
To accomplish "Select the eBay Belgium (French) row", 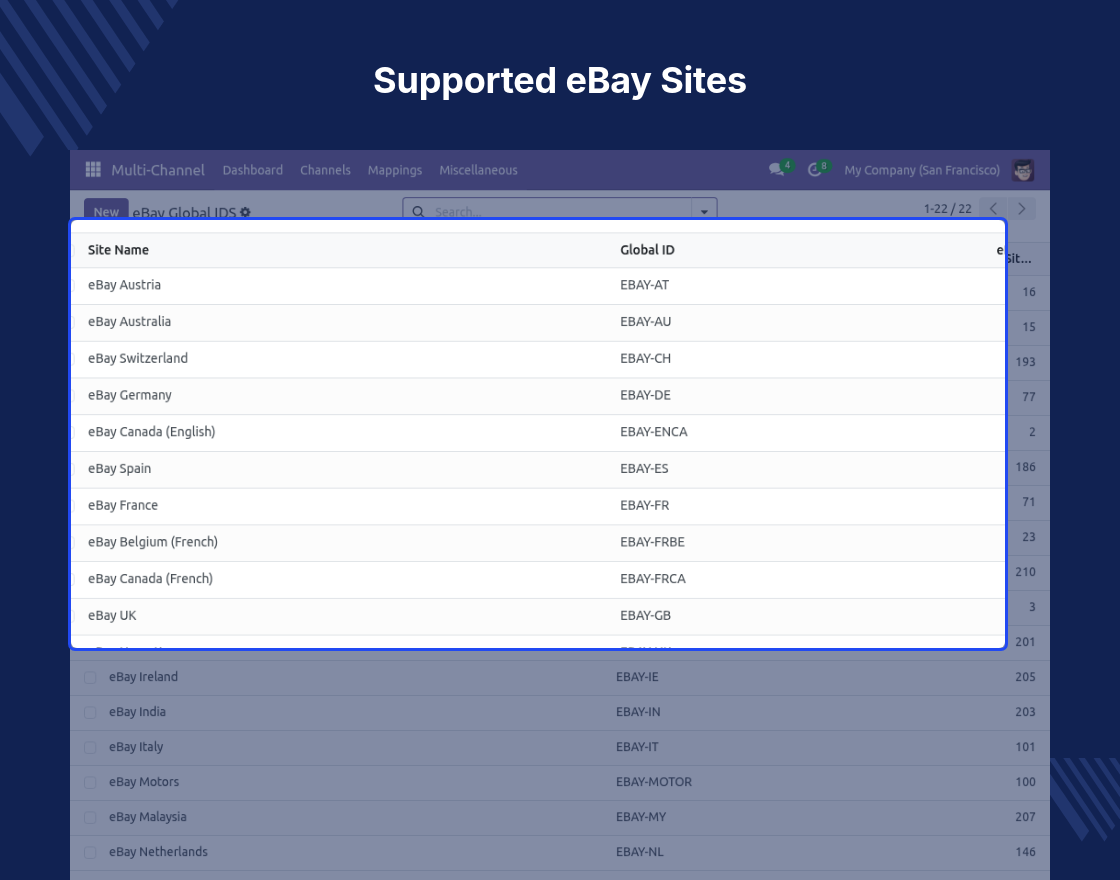I will tap(538, 543).
